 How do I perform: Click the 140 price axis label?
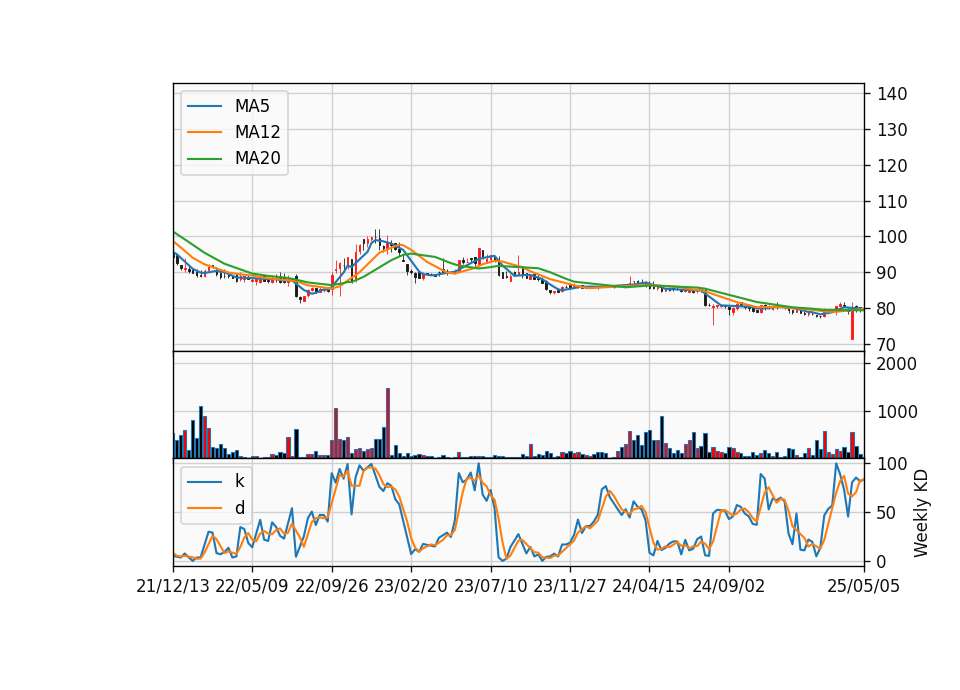tap(892, 94)
